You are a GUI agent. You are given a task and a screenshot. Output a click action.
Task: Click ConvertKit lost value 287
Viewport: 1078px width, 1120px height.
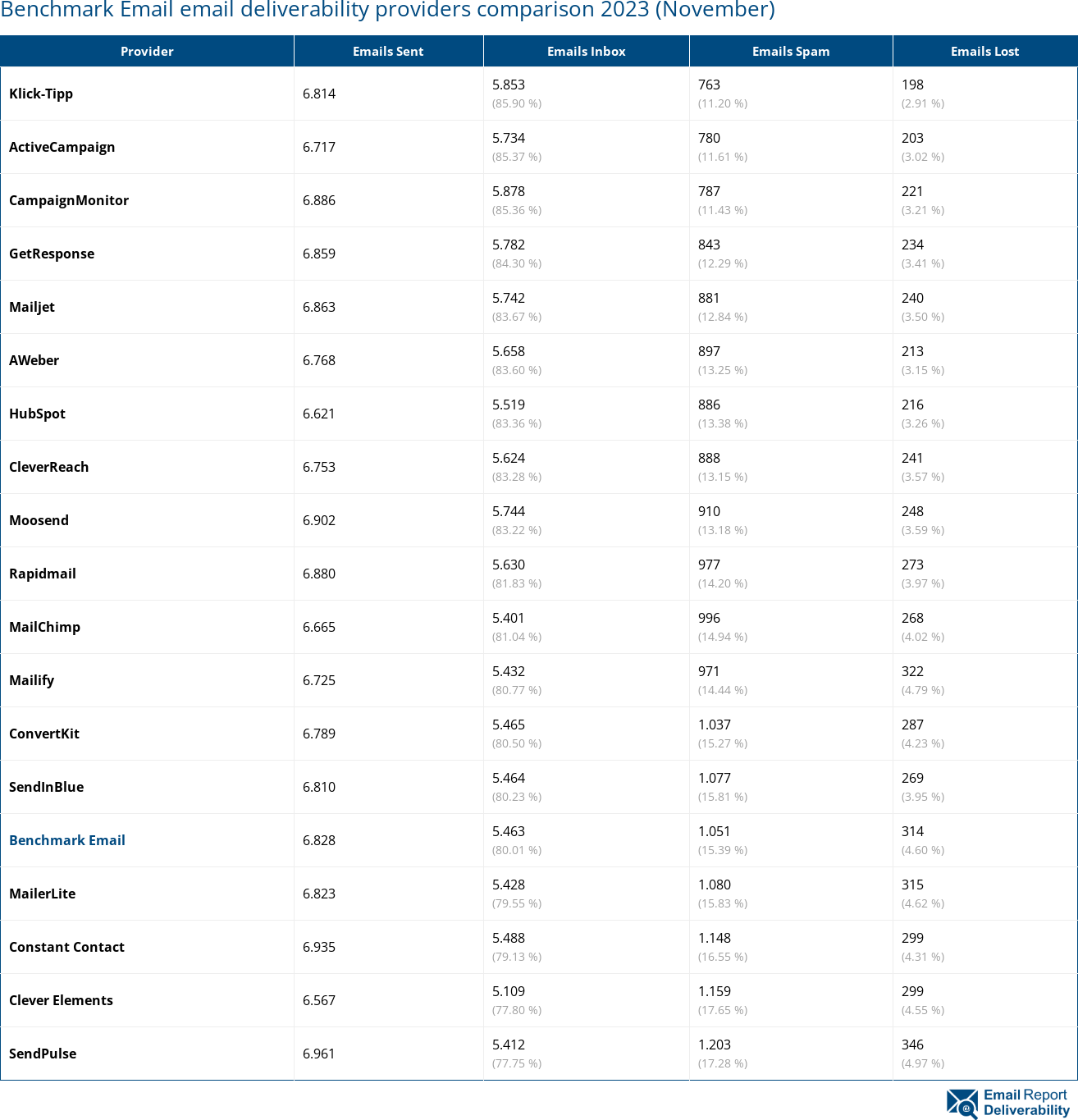[x=913, y=725]
